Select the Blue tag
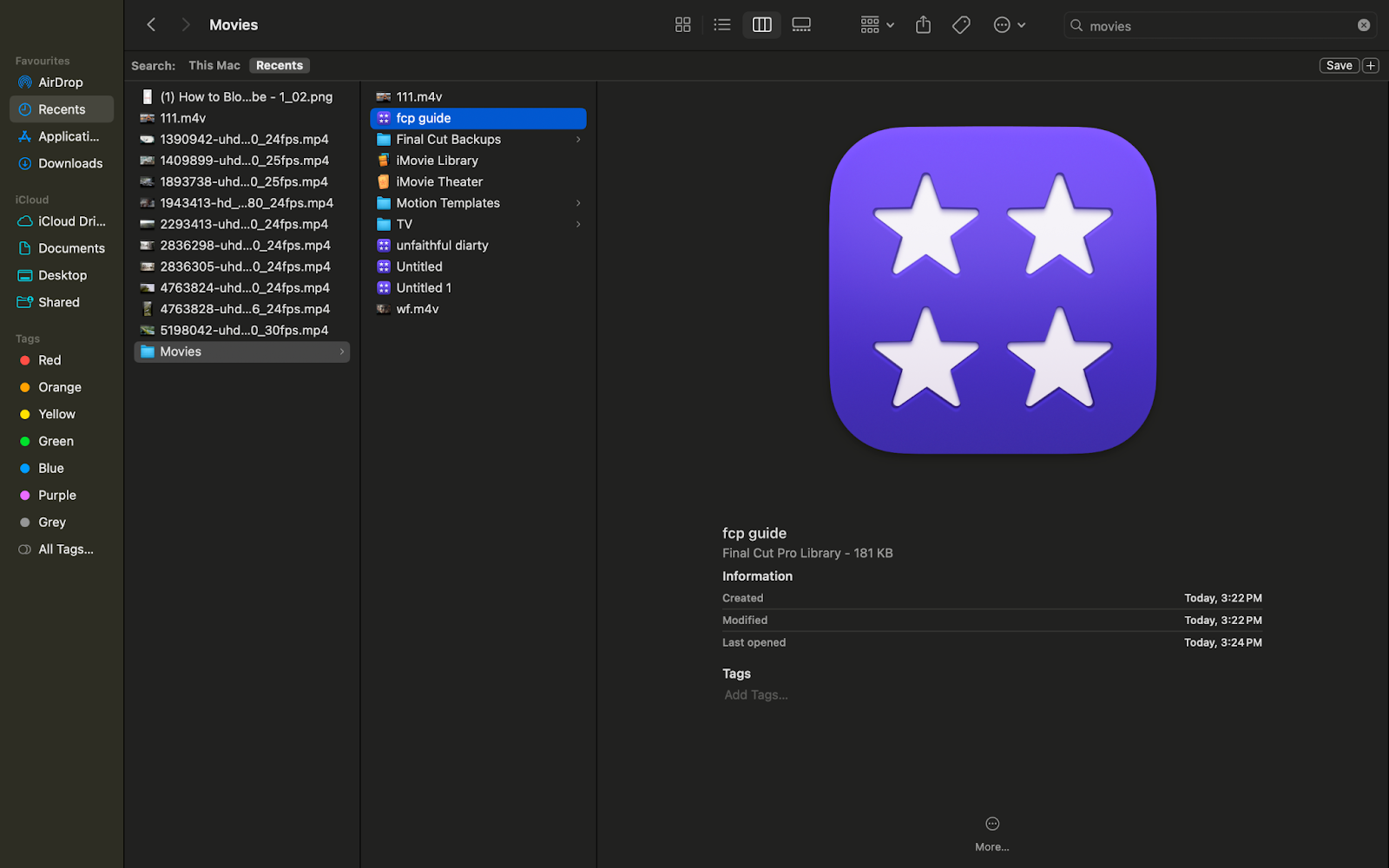 [x=61, y=468]
